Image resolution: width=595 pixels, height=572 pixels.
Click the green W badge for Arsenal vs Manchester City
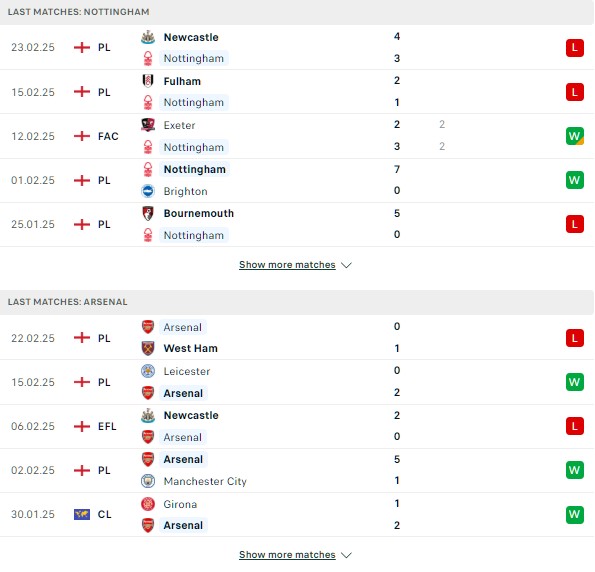click(575, 470)
